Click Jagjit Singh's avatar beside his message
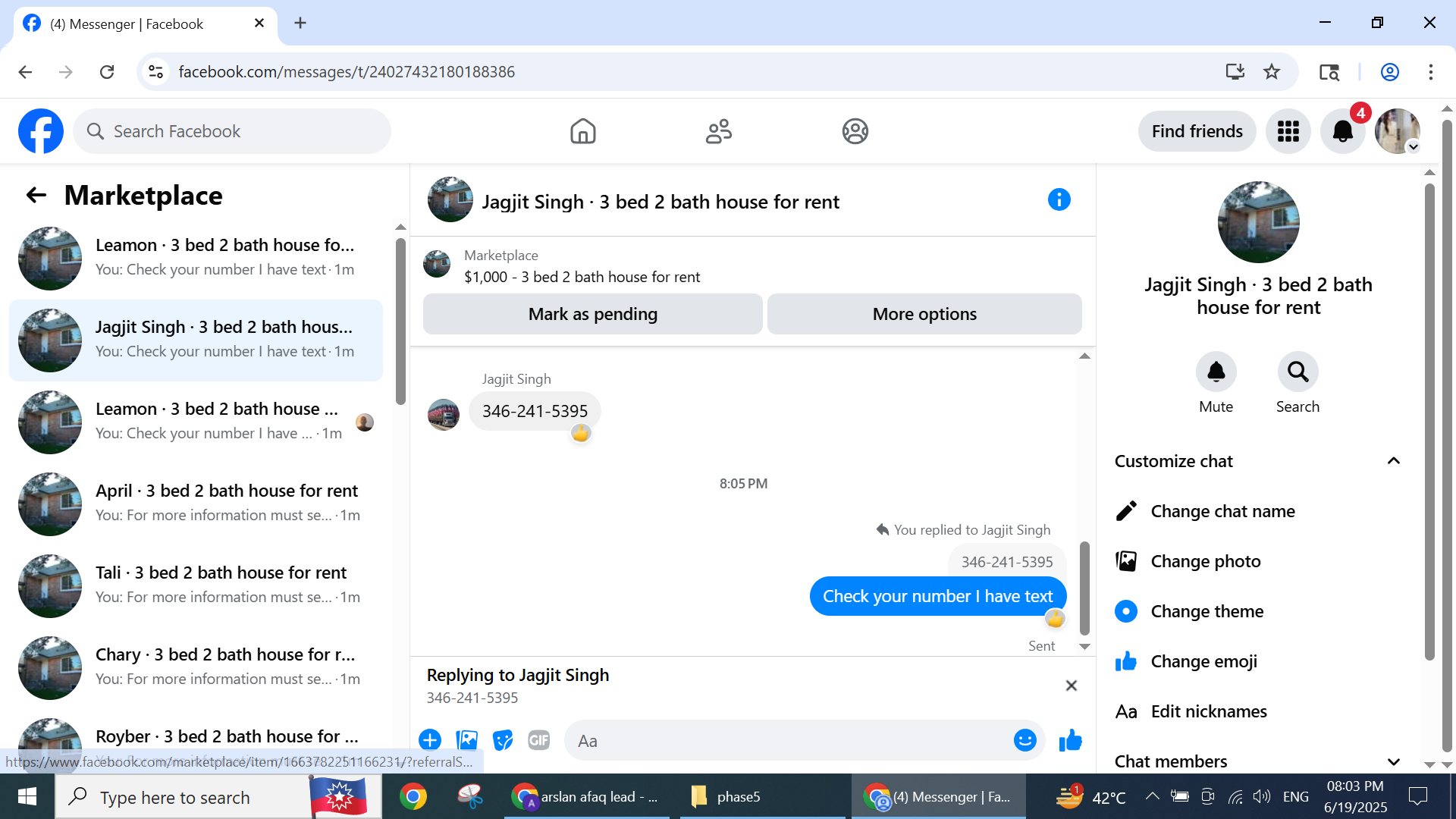 click(444, 415)
